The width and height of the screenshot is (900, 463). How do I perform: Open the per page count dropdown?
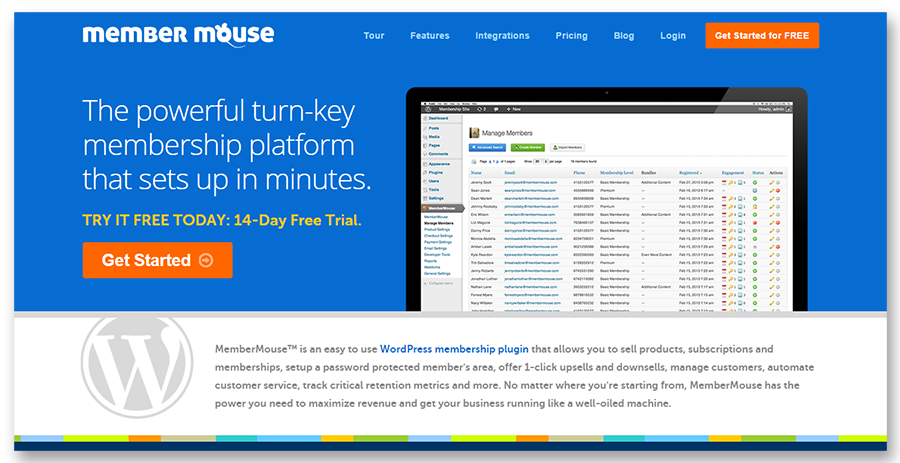538,160
